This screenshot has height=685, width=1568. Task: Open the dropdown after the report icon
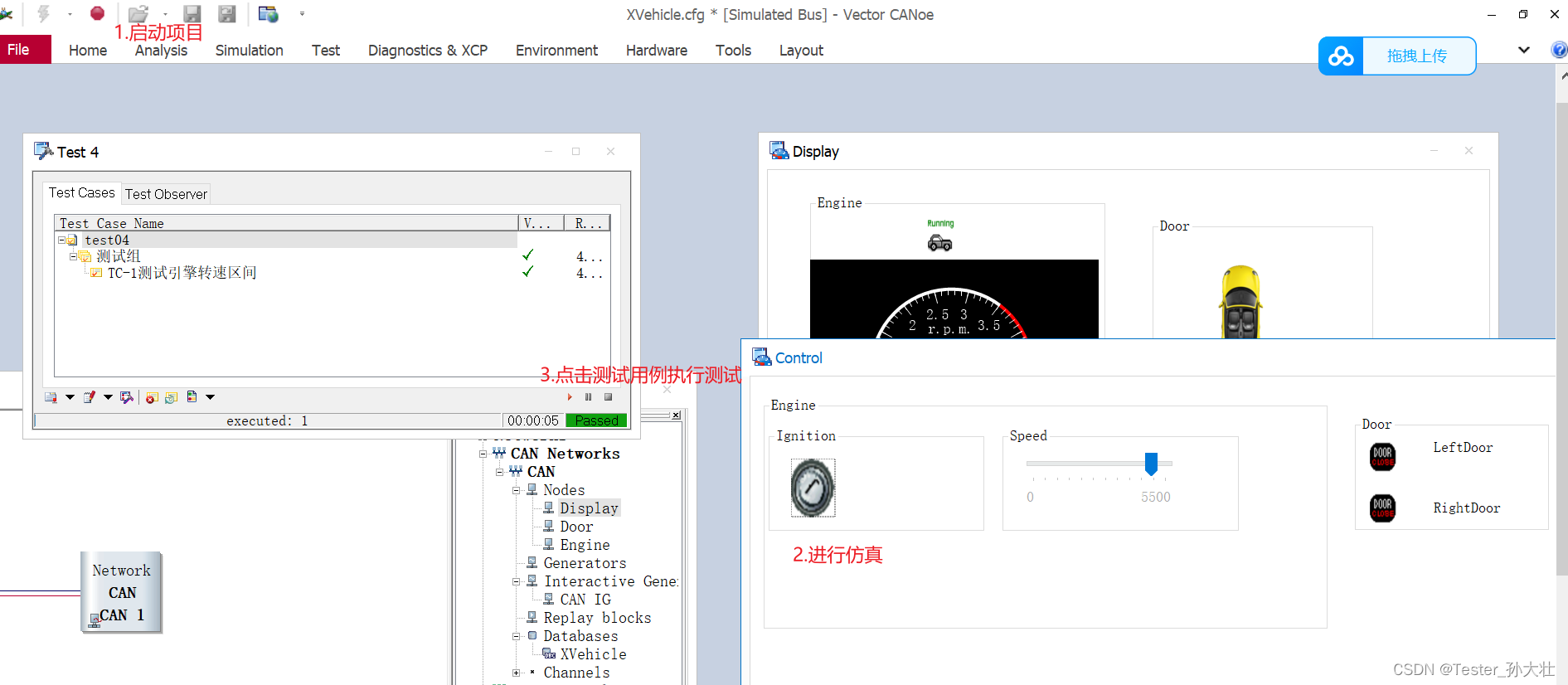coord(70,397)
